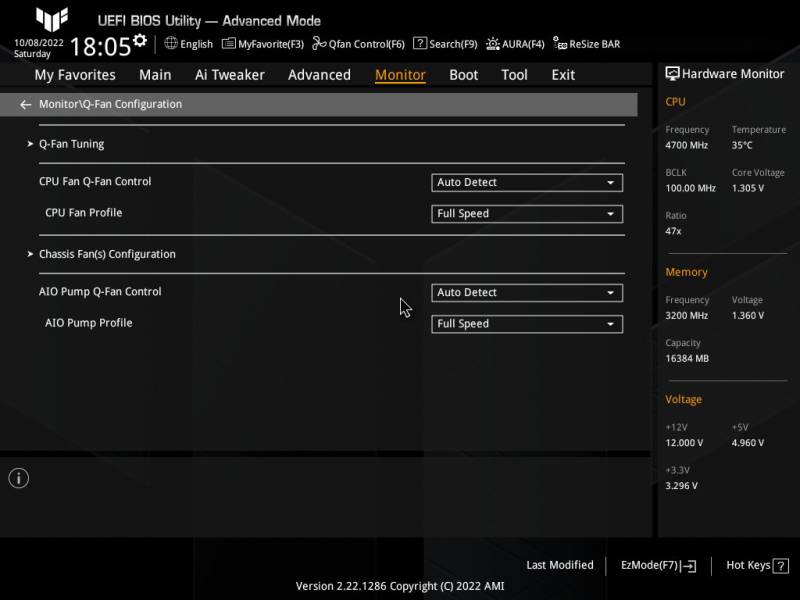
Task: Click CPU frequency 4700 MHz value
Action: point(686,145)
